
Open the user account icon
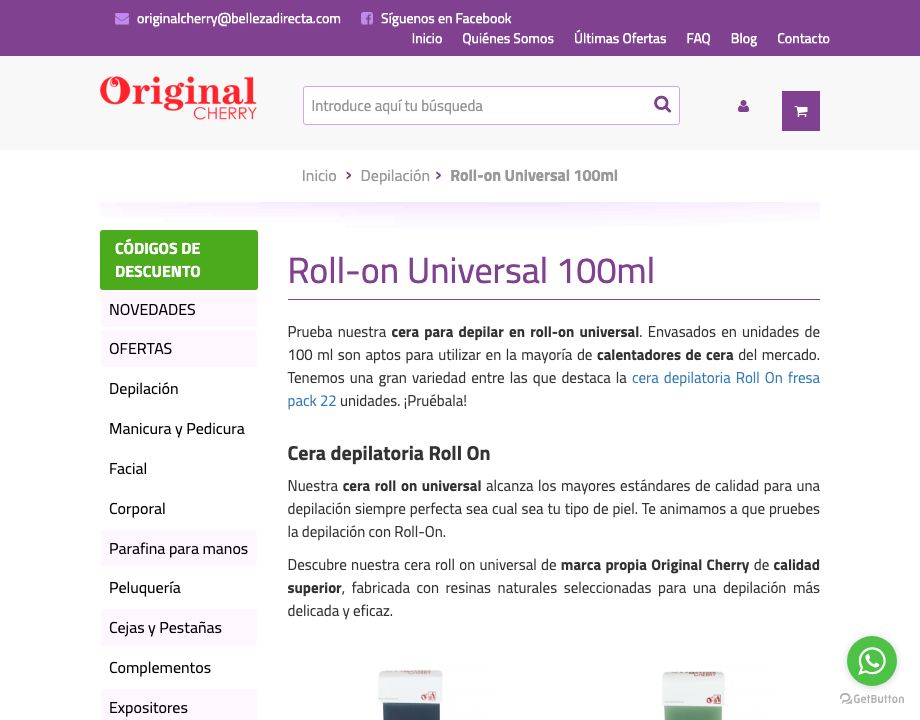[743, 106]
